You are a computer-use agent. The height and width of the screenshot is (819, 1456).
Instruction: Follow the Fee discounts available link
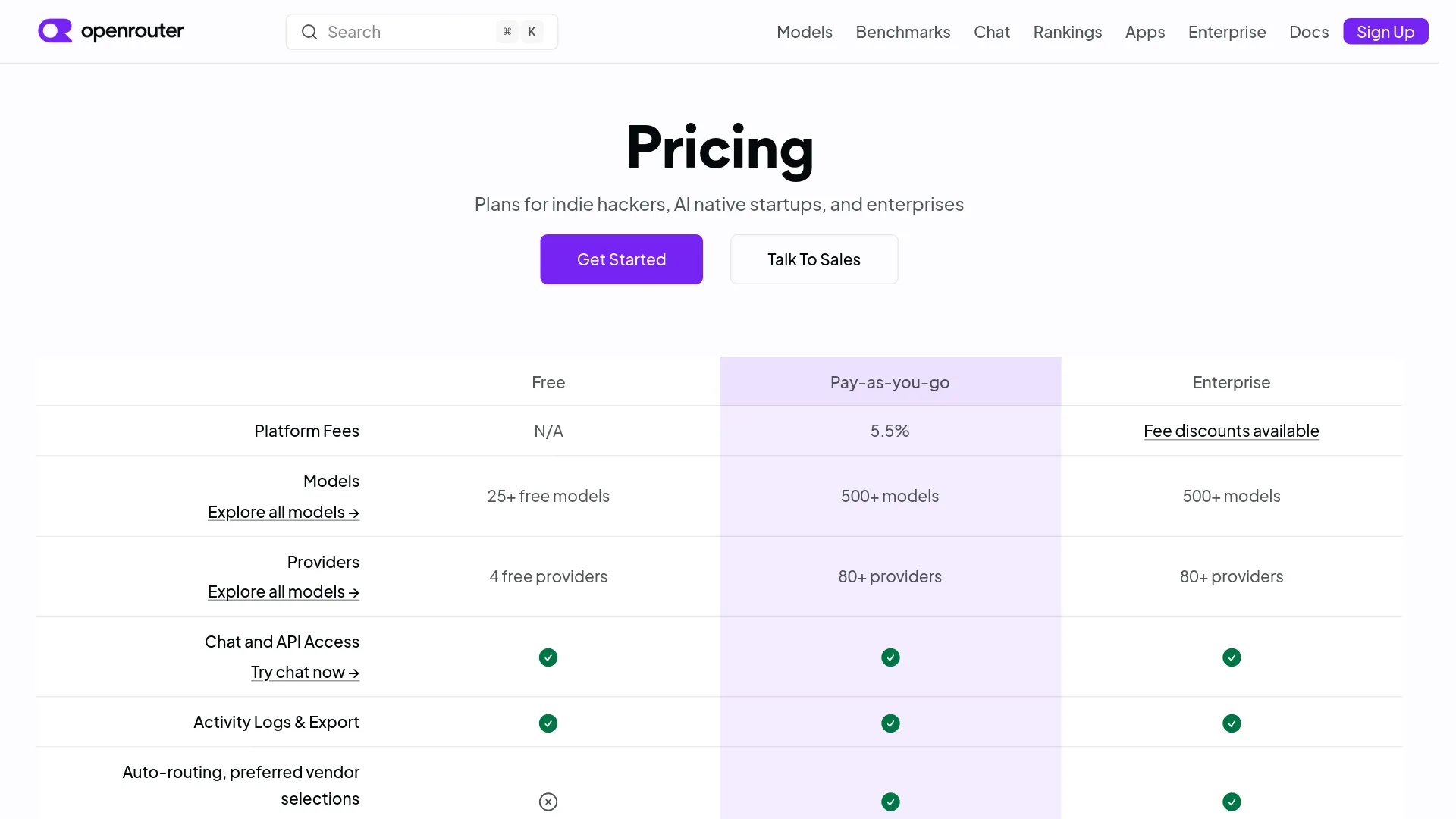point(1232,431)
